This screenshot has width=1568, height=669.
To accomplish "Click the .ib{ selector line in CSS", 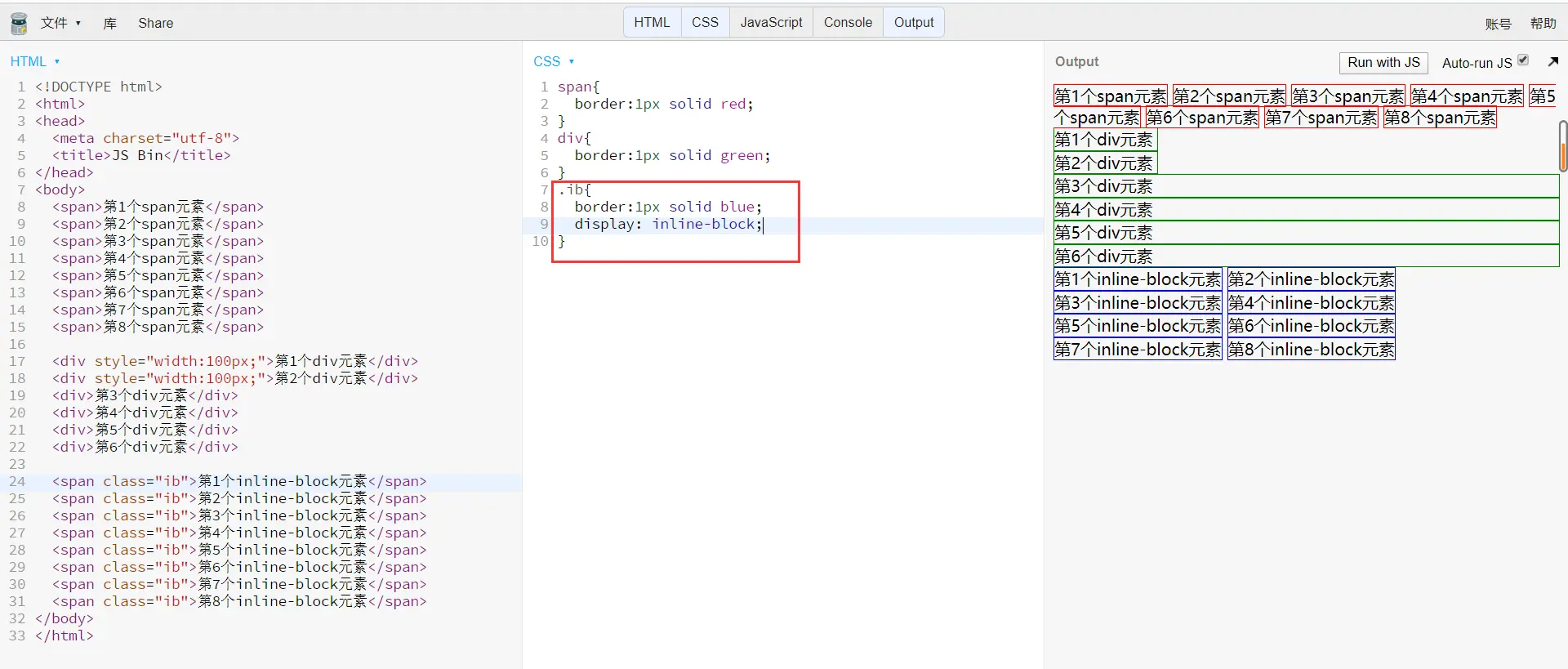I will (x=574, y=190).
